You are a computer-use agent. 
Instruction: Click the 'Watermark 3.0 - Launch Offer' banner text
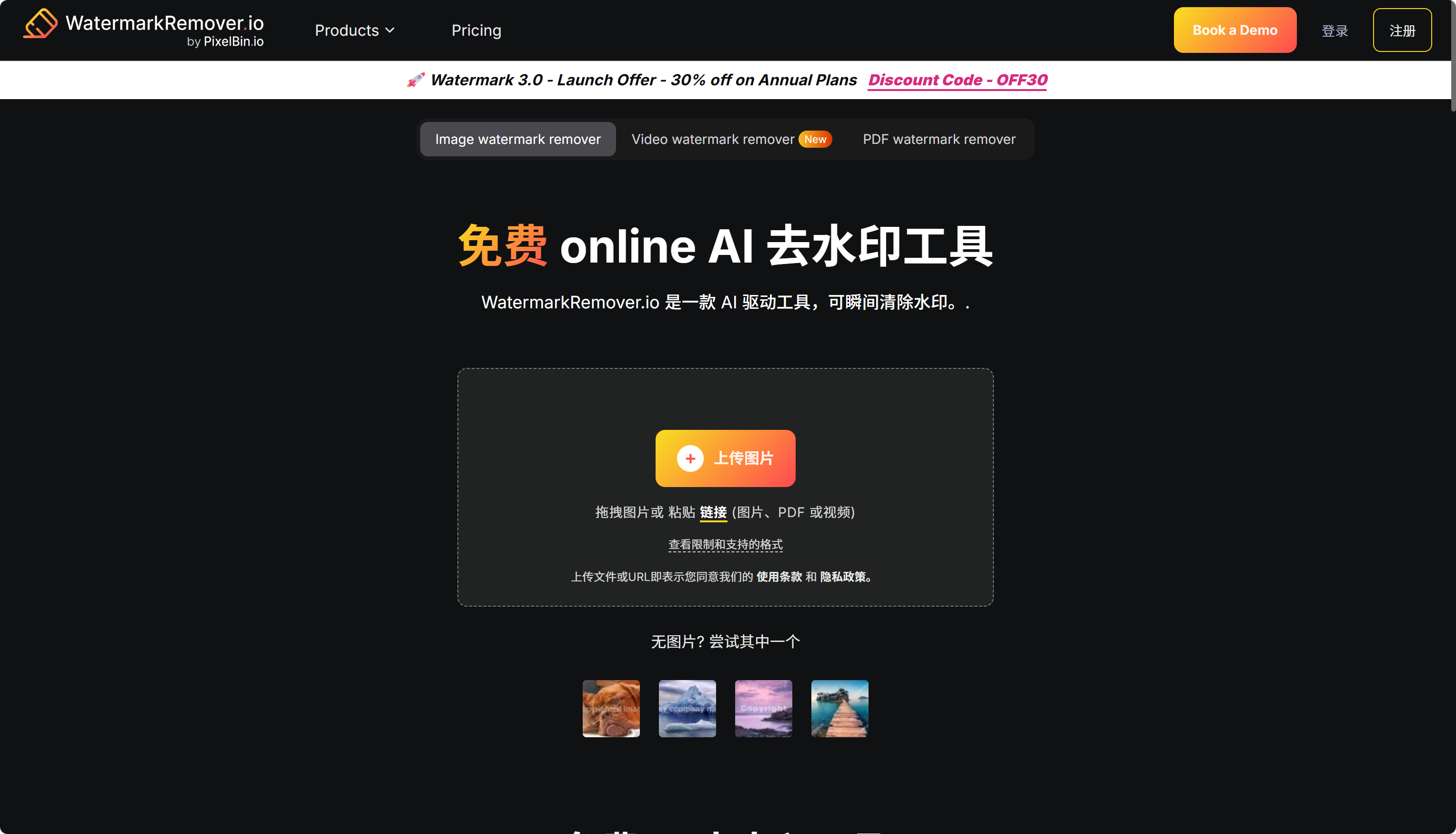(644, 80)
